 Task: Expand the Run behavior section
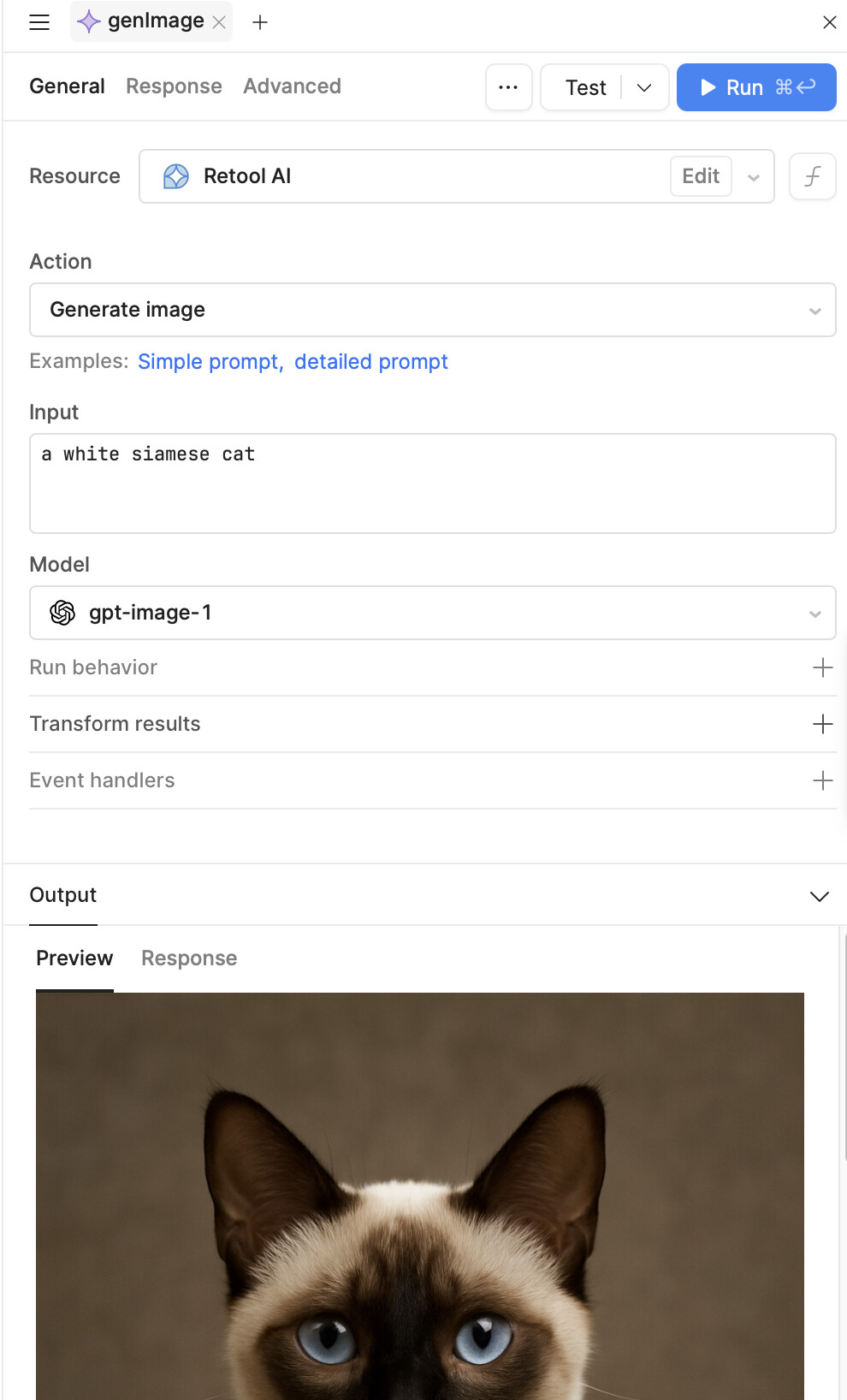[822, 667]
